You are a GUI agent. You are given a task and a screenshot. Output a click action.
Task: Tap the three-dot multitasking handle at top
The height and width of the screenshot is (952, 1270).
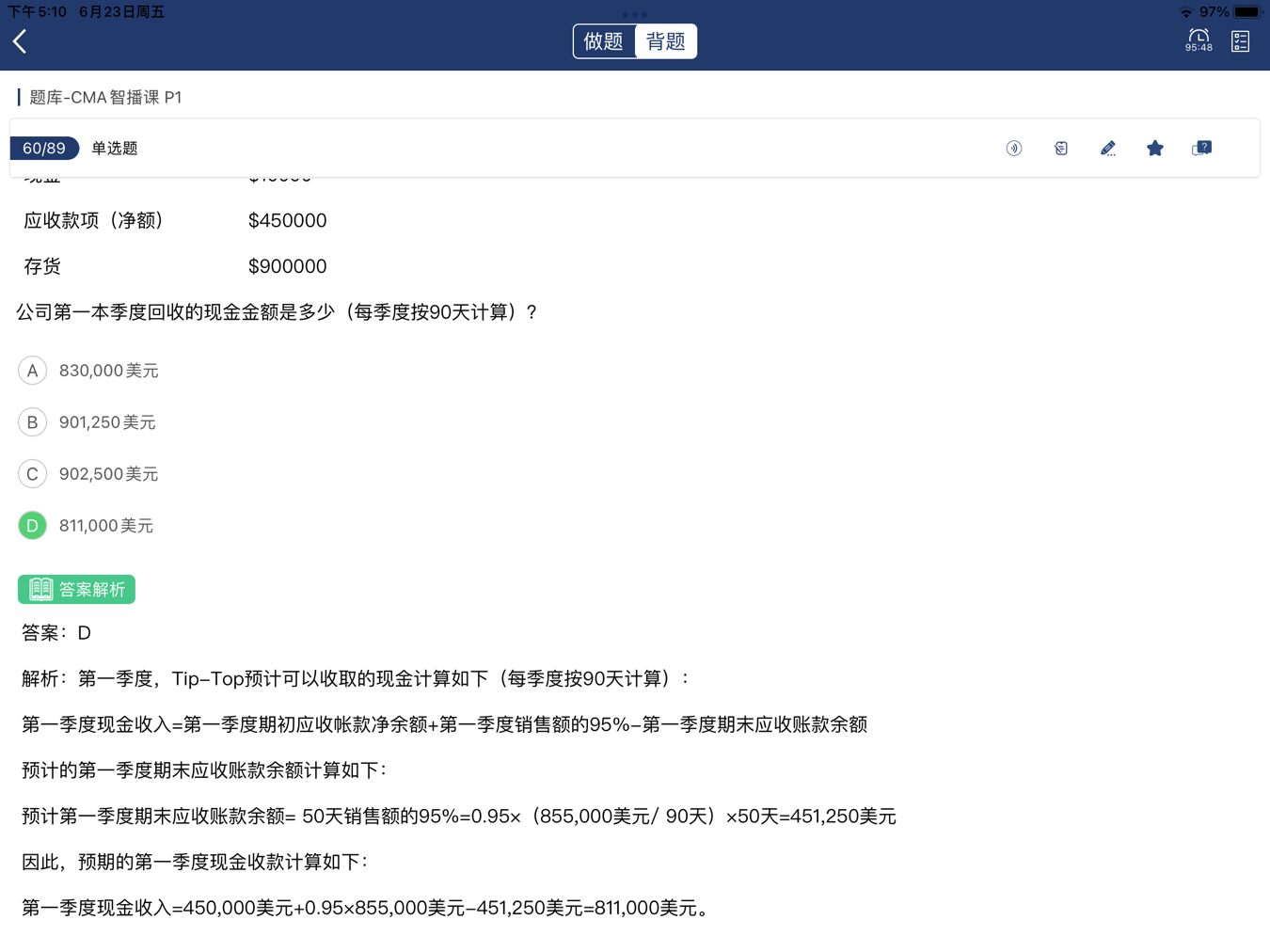(635, 14)
